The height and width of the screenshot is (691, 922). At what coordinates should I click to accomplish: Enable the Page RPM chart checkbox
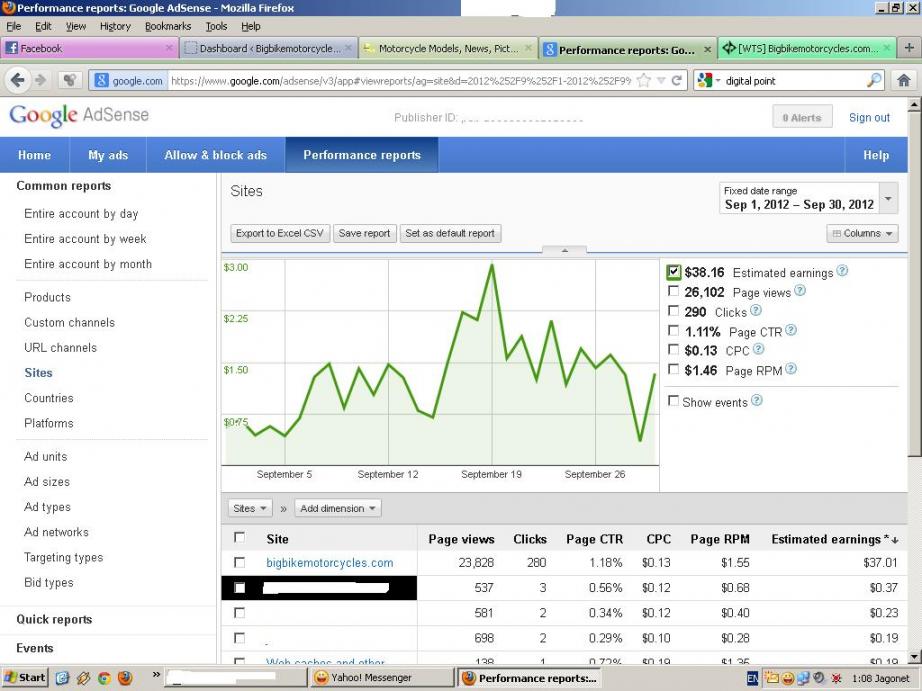click(x=674, y=369)
